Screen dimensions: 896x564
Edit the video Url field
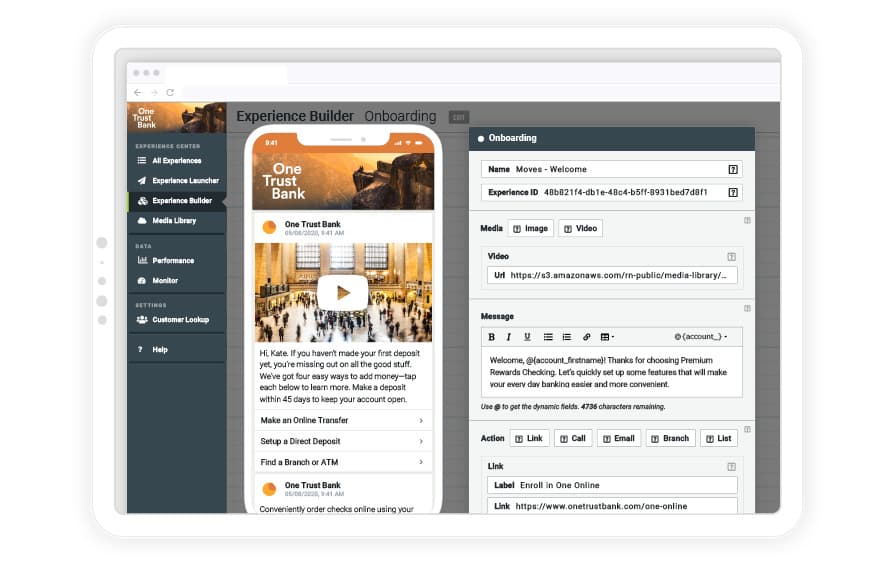tap(612, 275)
